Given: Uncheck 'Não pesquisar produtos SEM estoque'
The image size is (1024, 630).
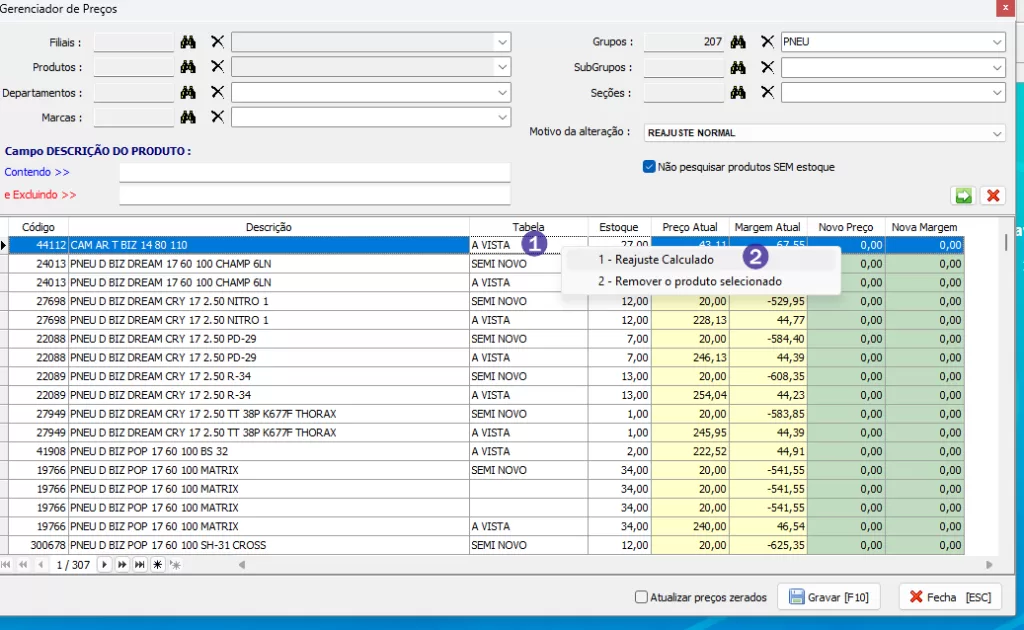Looking at the screenshot, I should [649, 167].
